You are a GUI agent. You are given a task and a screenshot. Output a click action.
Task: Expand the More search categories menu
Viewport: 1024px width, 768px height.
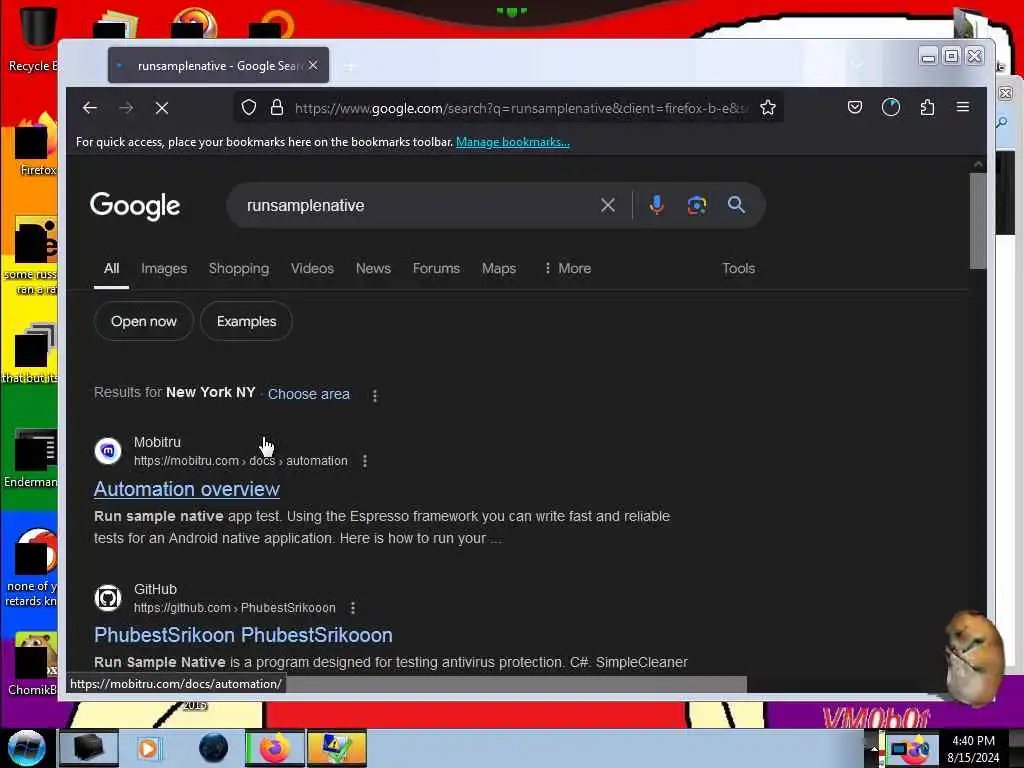pos(568,268)
